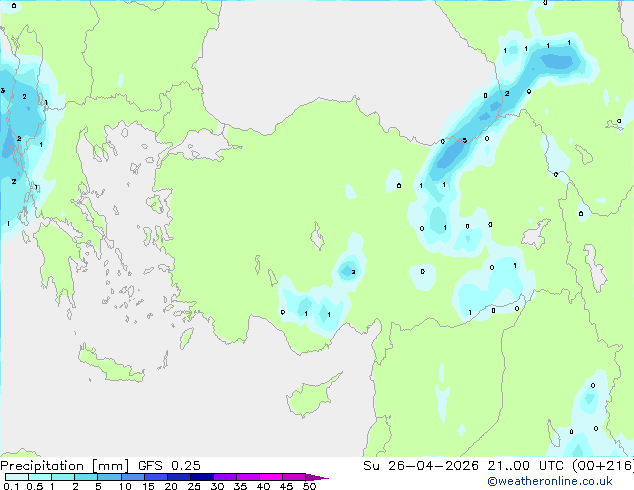This screenshot has width=634, height=490.
Task: Select the 2–5 mm legend color
Action: click(x=86, y=477)
